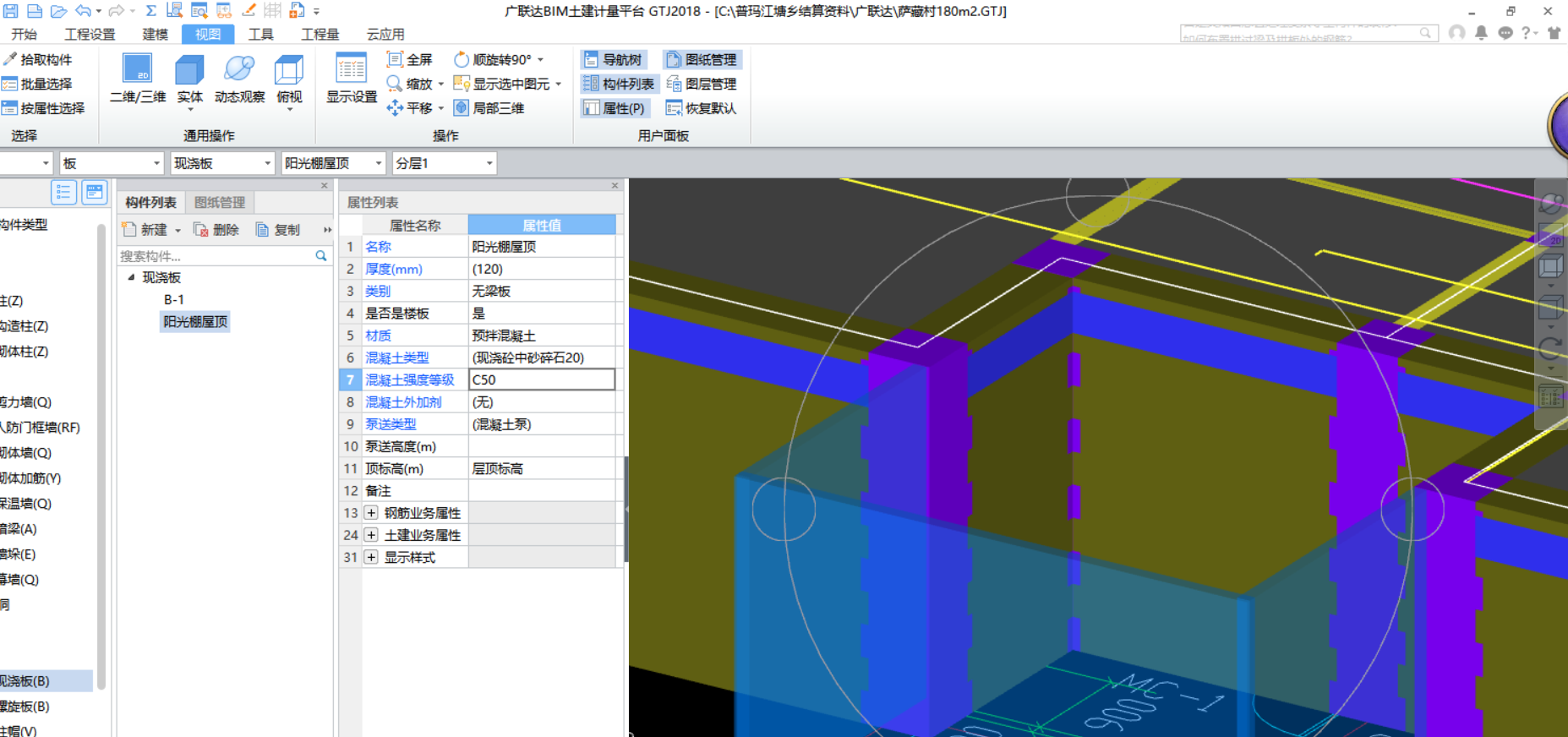
Task: Click the chat message bubble icon
Action: tap(1505, 32)
